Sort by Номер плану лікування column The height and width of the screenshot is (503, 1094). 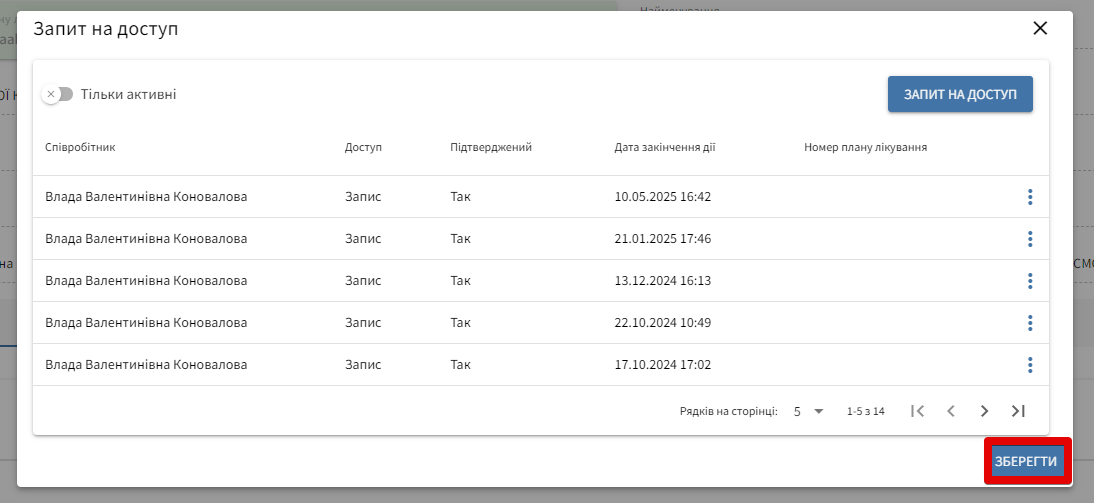865,147
